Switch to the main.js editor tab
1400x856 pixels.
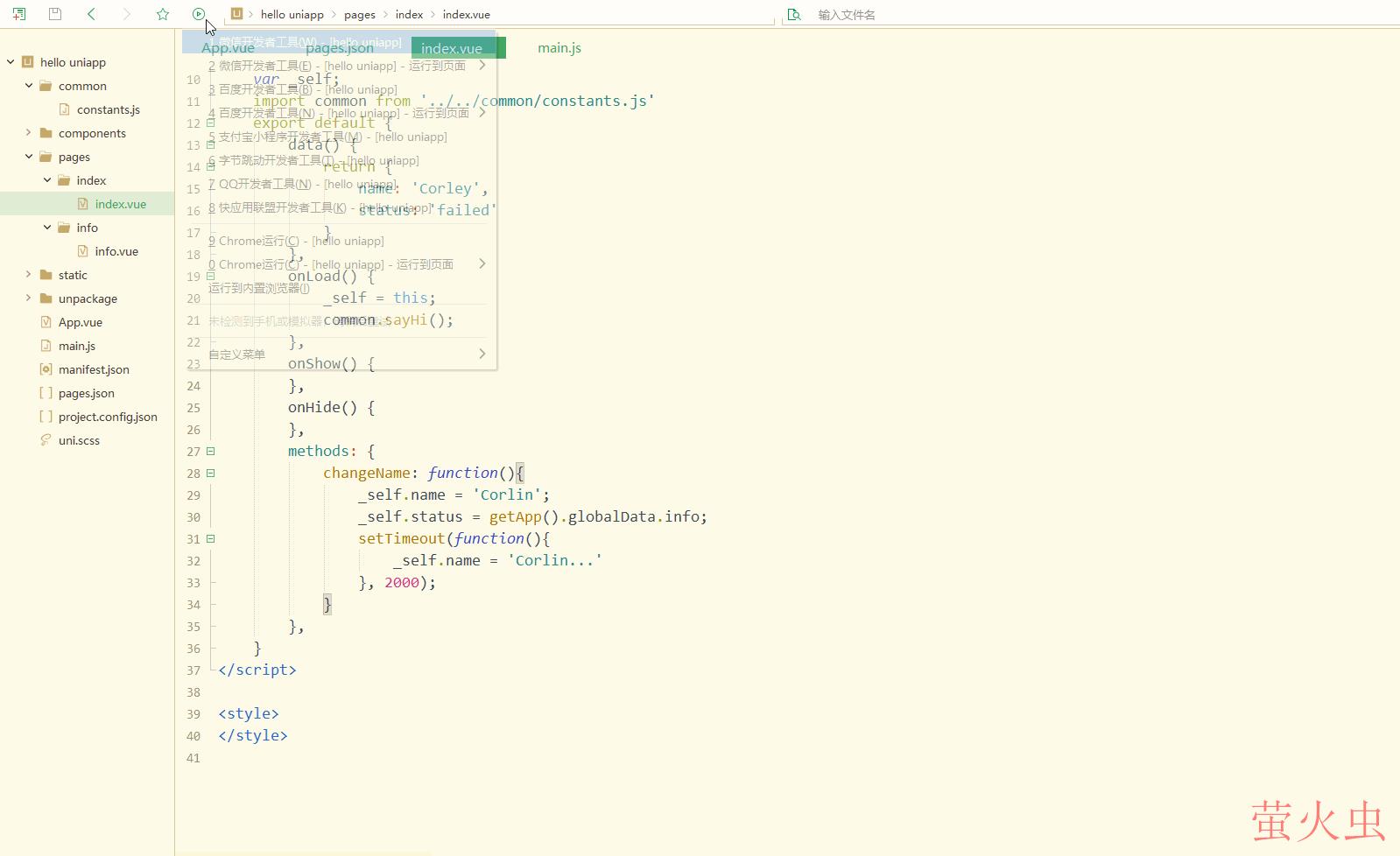(559, 48)
